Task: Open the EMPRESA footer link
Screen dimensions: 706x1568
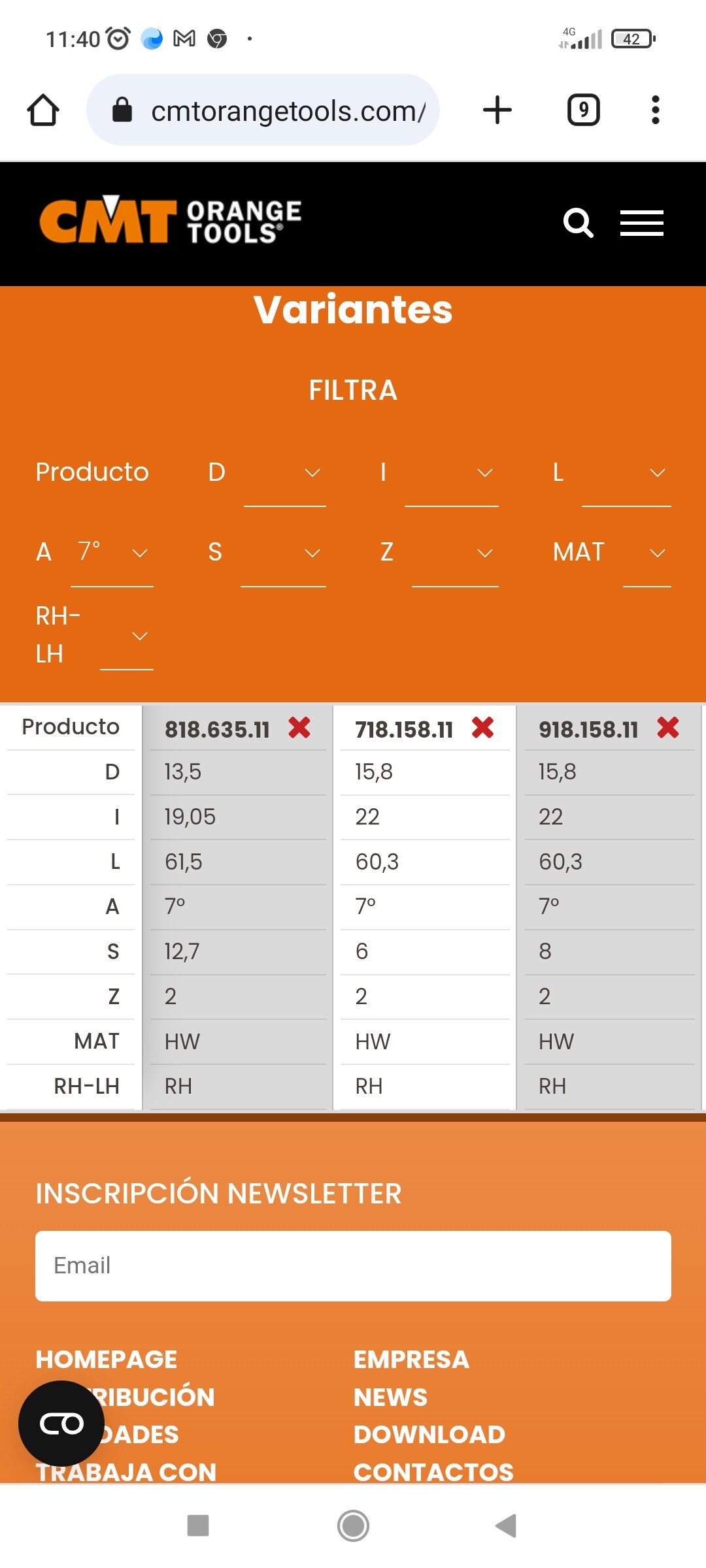Action: pyautogui.click(x=411, y=1360)
